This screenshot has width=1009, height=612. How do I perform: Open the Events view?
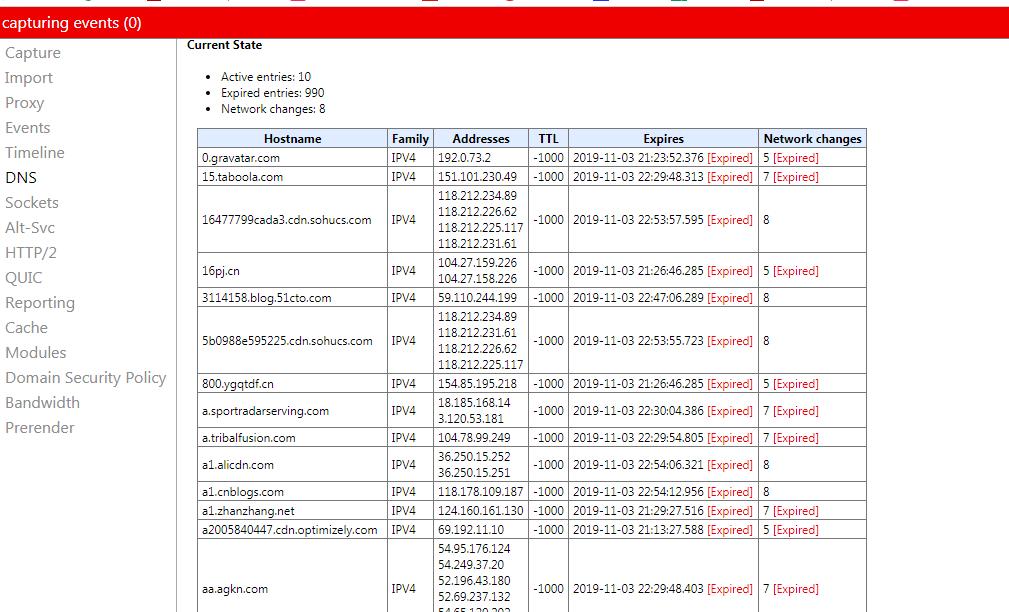click(28, 127)
